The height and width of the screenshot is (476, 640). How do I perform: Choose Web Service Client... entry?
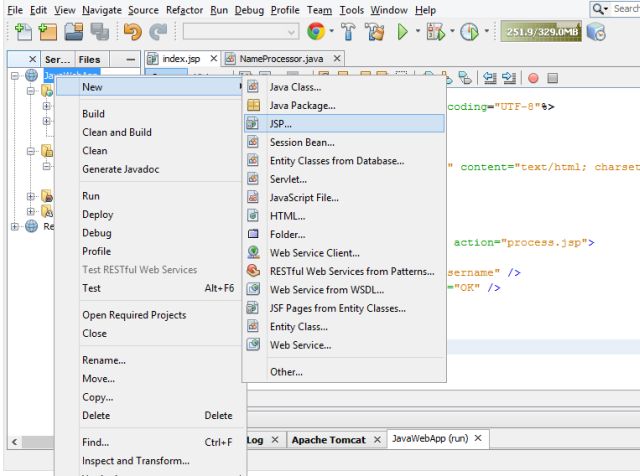(x=344, y=253)
